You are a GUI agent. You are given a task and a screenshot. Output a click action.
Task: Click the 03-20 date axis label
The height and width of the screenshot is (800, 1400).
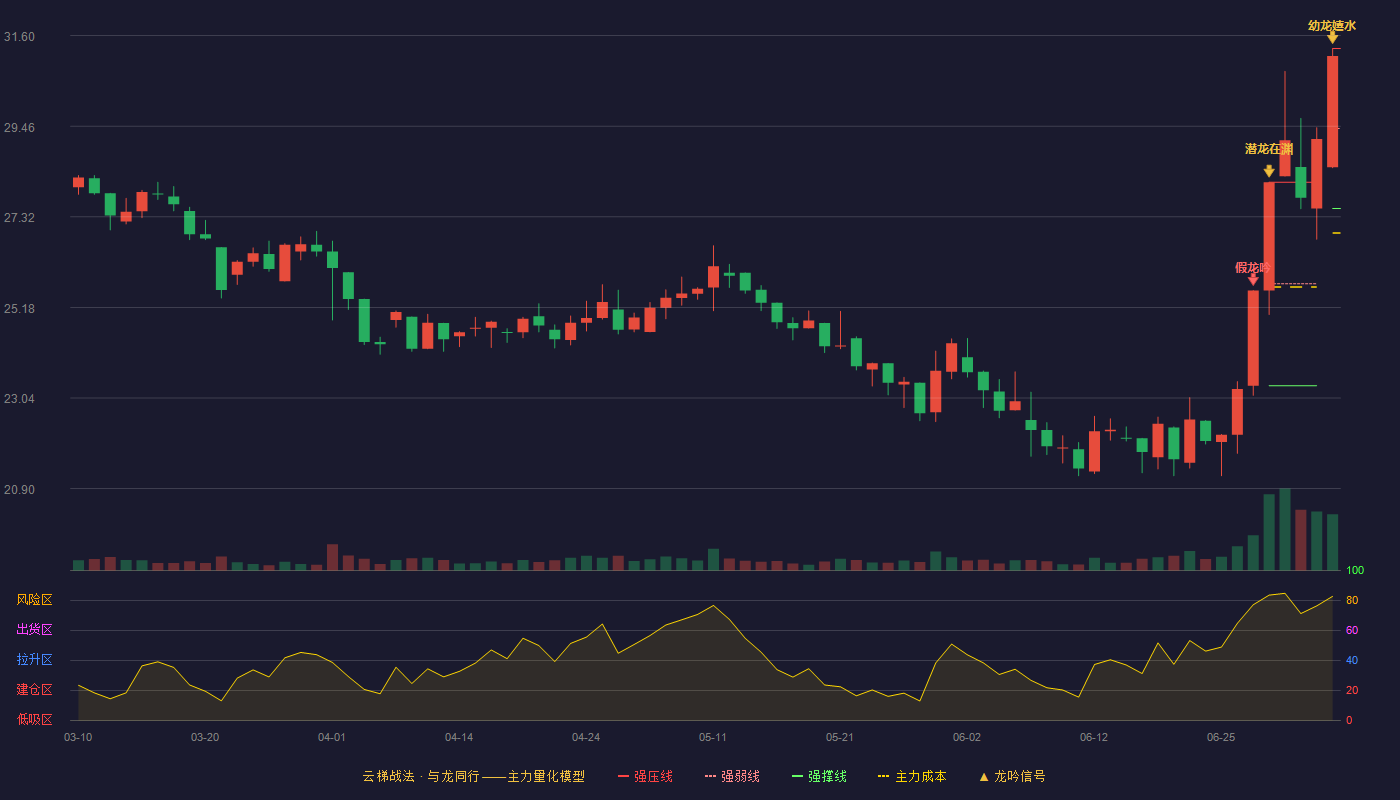click(x=205, y=737)
